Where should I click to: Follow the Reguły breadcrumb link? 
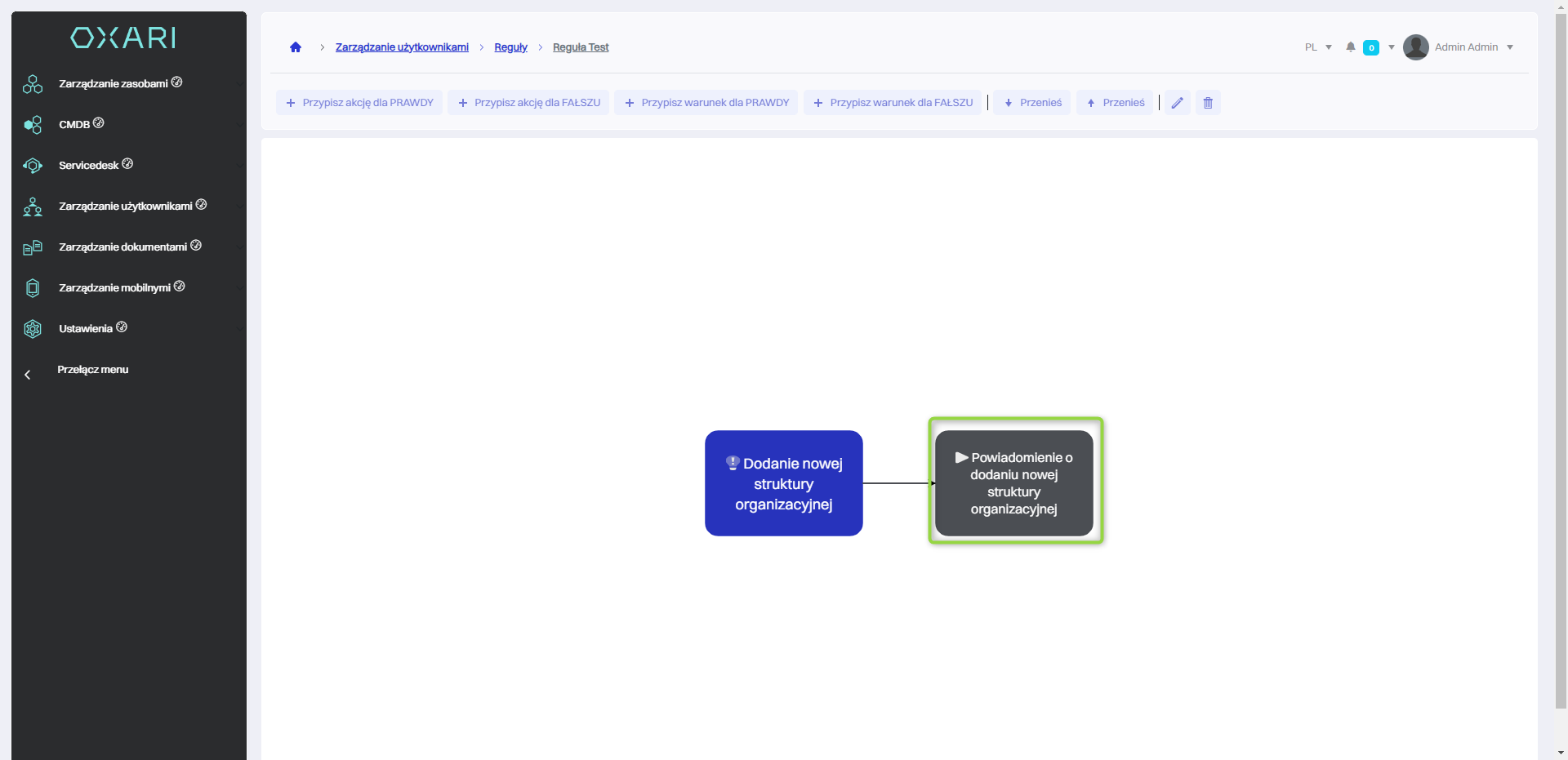510,47
